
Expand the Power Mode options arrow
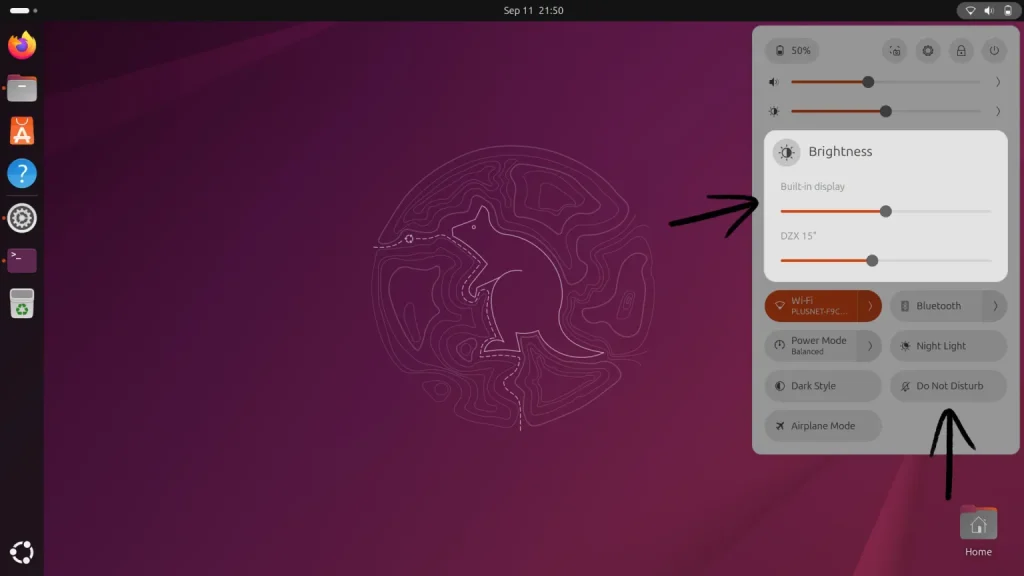(870, 346)
